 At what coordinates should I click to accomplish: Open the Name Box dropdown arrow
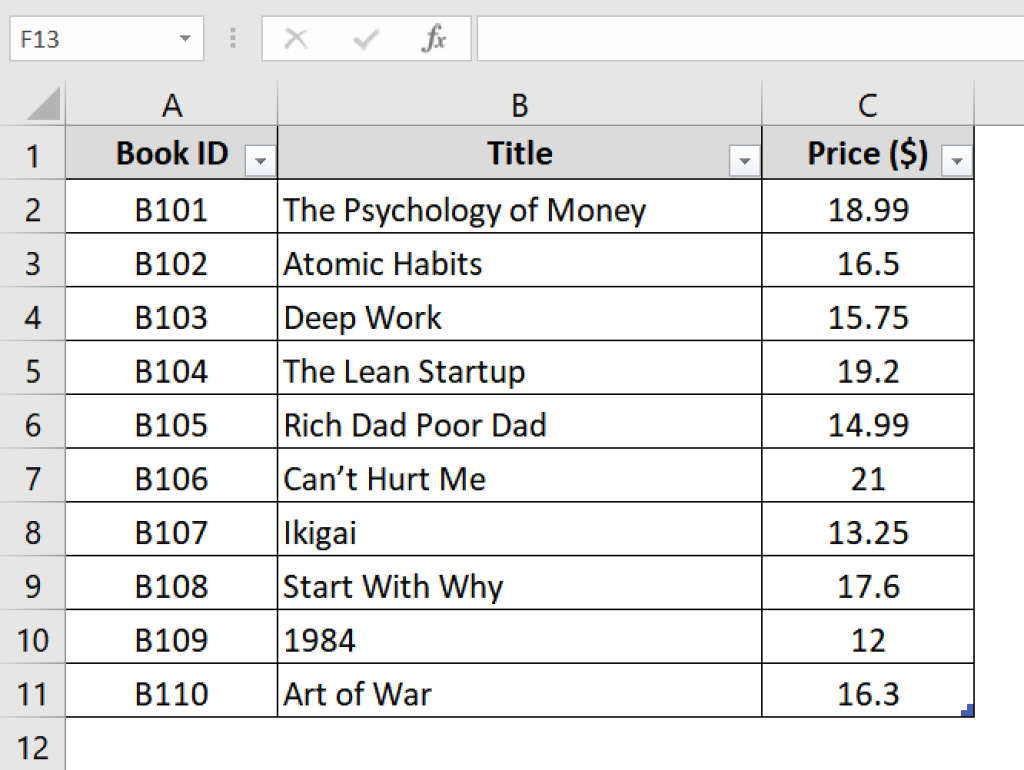pos(184,38)
